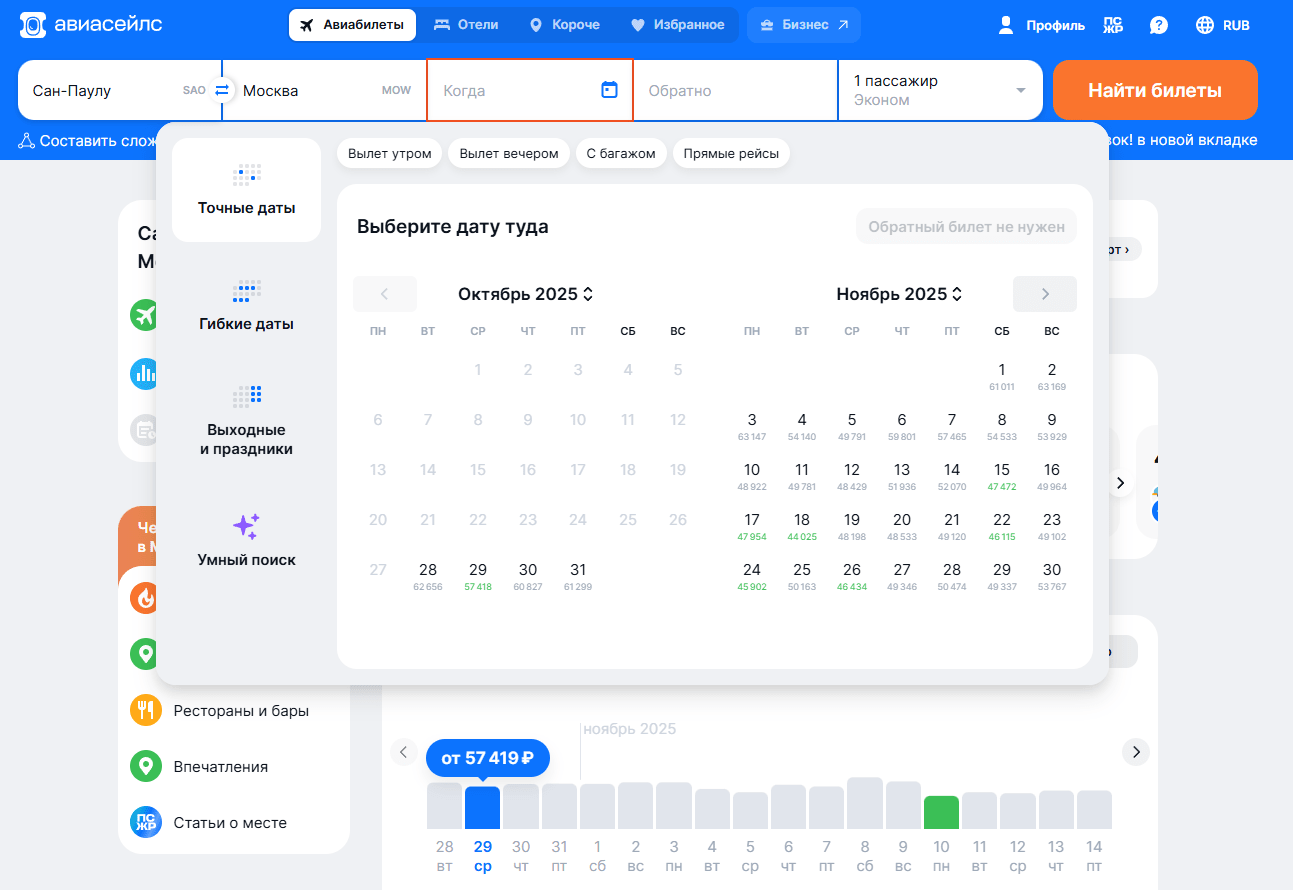Select November 17 priced 47 954
Image resolution: width=1293 pixels, height=890 pixels.
[x=752, y=526]
